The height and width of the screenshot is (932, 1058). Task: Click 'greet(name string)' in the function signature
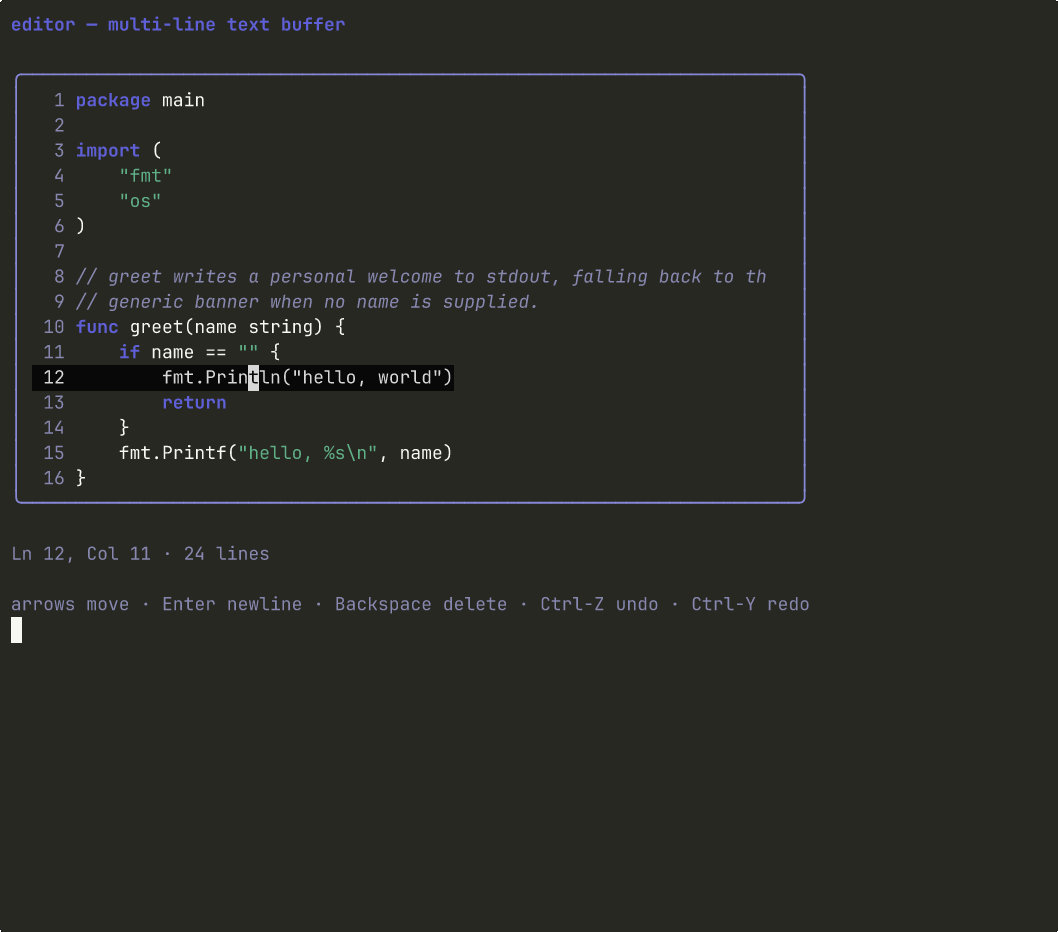[x=227, y=327]
